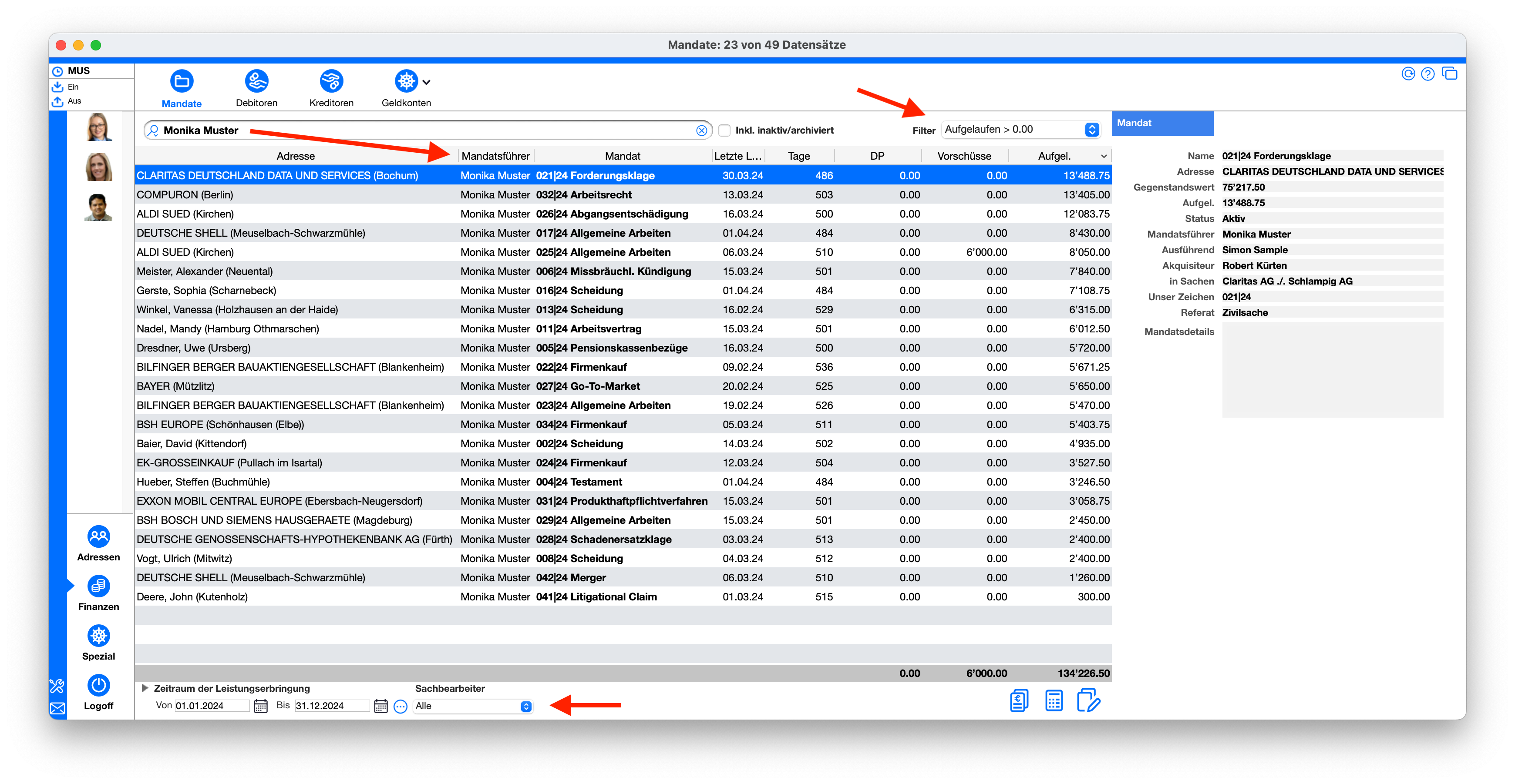The height and width of the screenshot is (784, 1515).
Task: Expand Zeitraum der Leistungserbringung triangle
Action: pyautogui.click(x=145, y=688)
